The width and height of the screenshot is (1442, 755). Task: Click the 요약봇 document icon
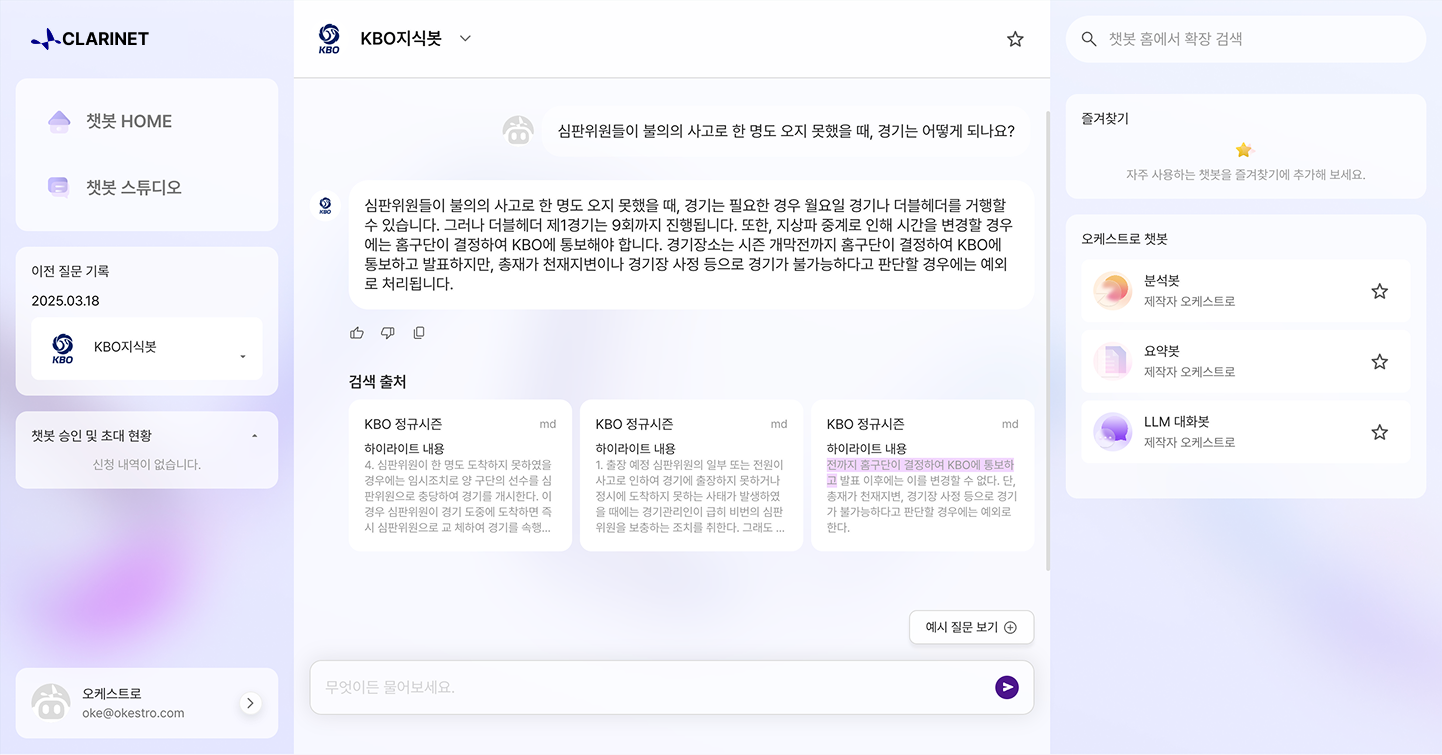click(1113, 361)
